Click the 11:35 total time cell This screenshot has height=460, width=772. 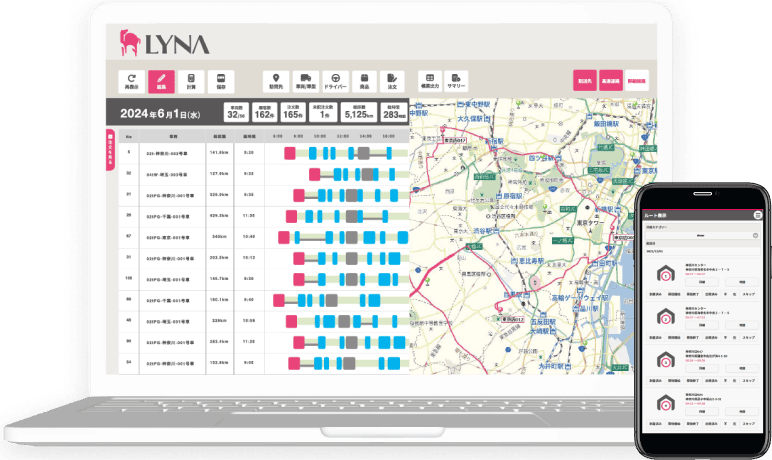pos(249,216)
